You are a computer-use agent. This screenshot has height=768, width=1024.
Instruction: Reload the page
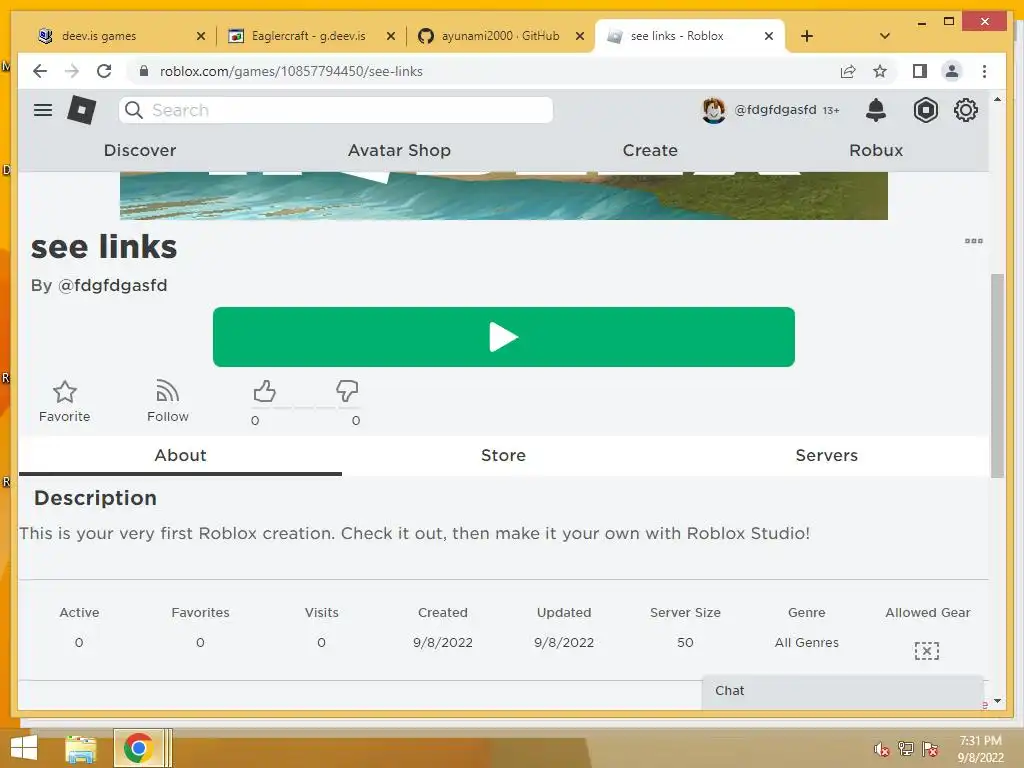pos(104,71)
